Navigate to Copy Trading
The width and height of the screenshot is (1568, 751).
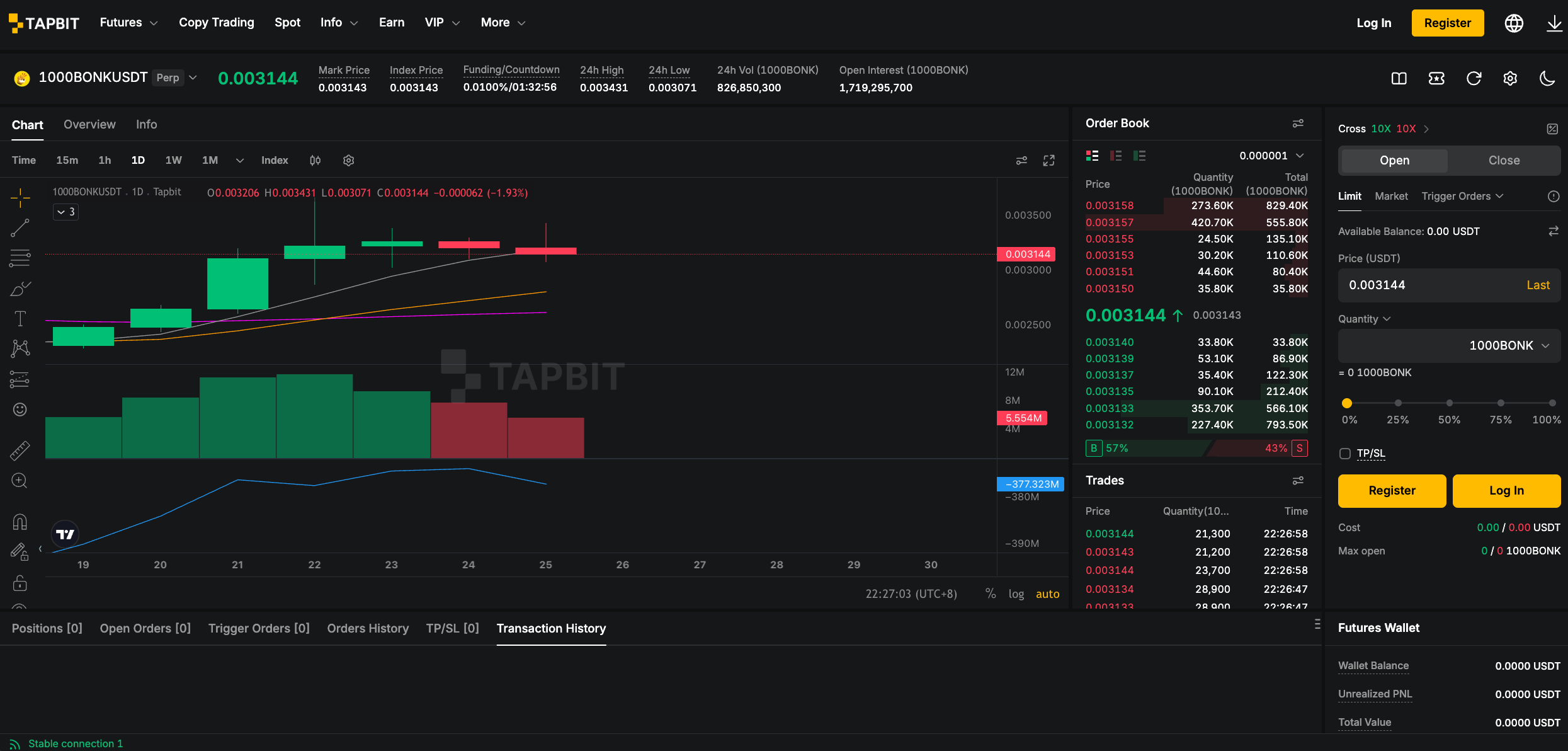(x=217, y=23)
